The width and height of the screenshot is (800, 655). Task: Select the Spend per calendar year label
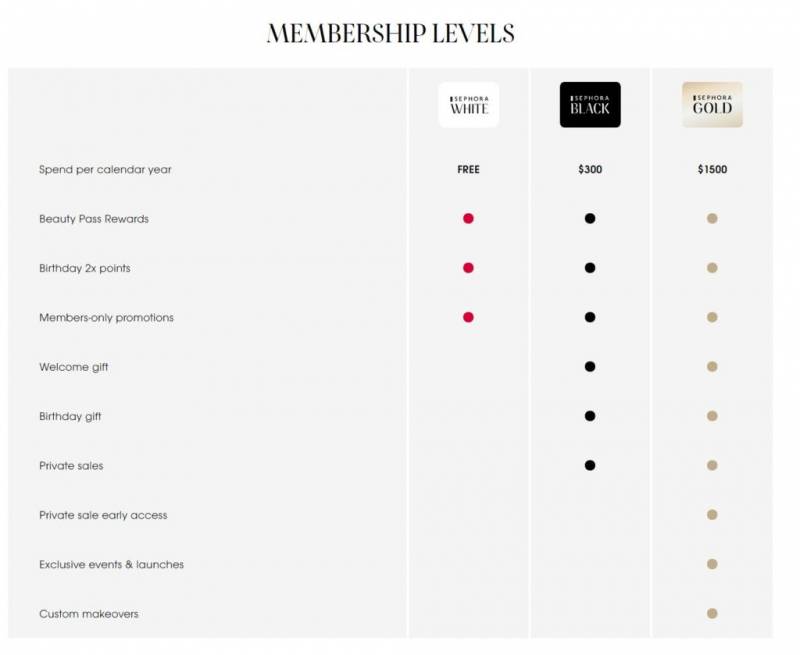[x=105, y=170]
